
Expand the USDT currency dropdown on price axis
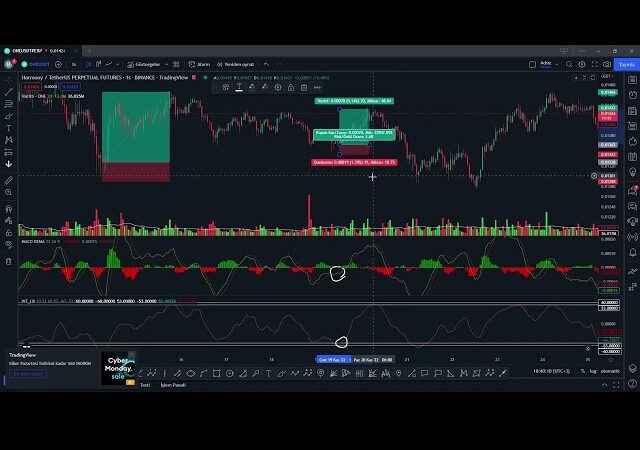point(607,76)
